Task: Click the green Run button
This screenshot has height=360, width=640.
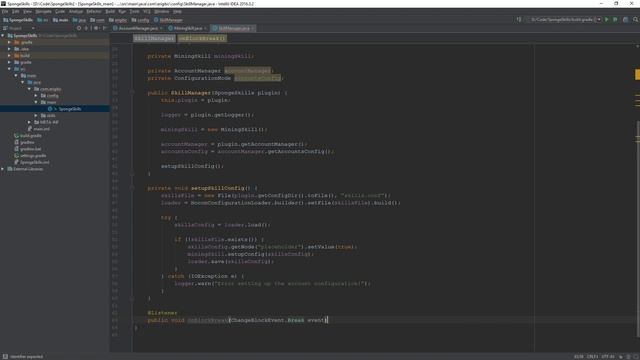Action: 607,20
